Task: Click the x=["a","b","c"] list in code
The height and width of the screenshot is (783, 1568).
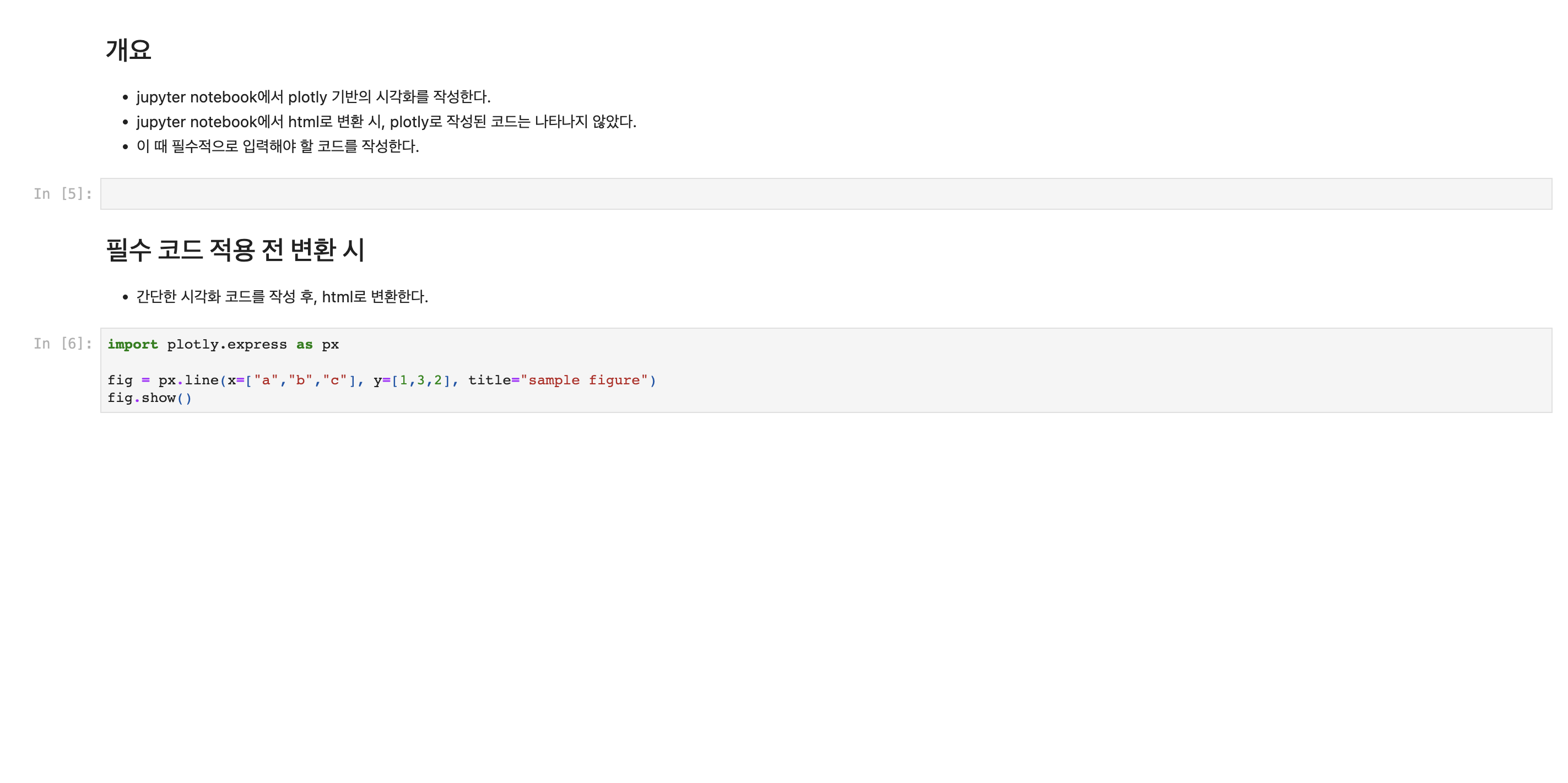Action: [x=291, y=380]
